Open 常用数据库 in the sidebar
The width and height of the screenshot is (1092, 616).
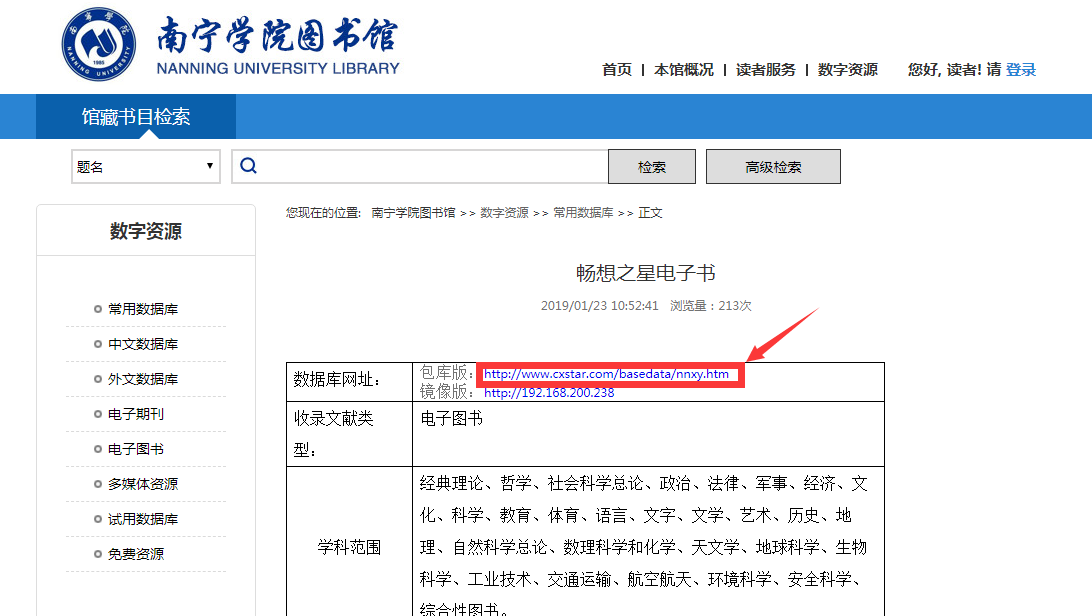point(143,309)
